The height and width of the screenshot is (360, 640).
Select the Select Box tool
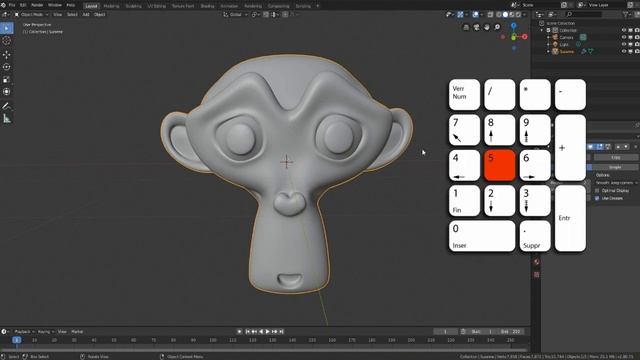[7, 28]
